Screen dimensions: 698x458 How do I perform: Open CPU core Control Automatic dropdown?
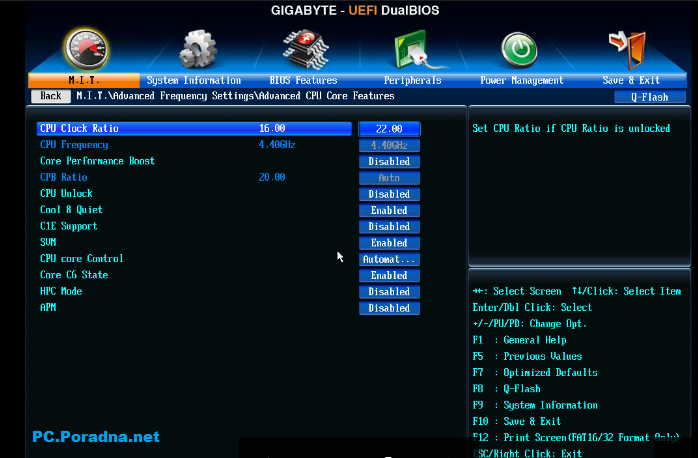coord(390,259)
